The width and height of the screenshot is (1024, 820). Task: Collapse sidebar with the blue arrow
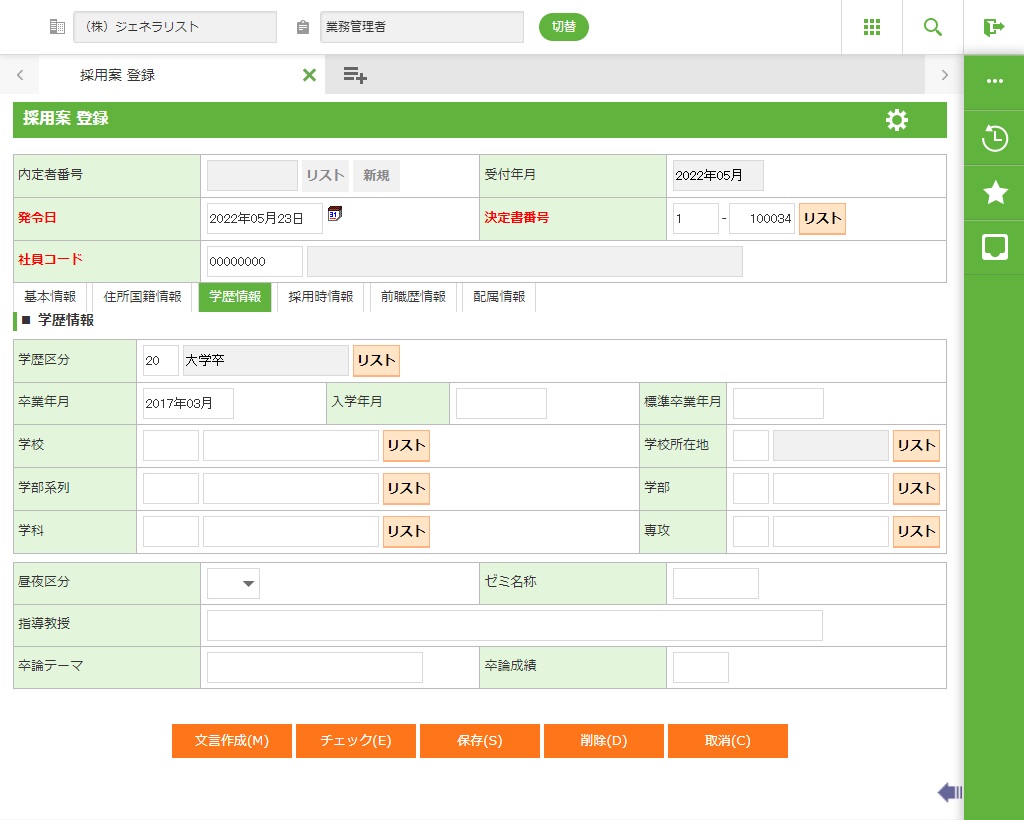(x=949, y=793)
